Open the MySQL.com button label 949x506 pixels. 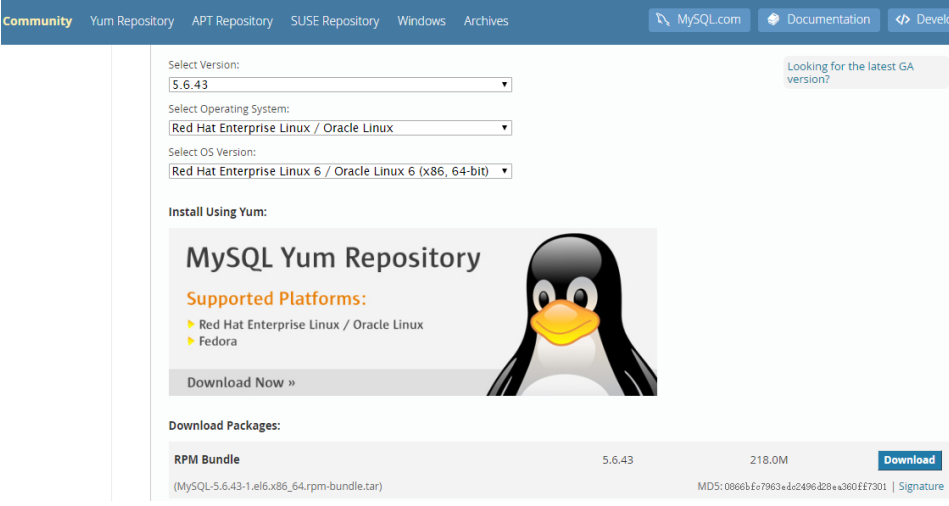709,19
